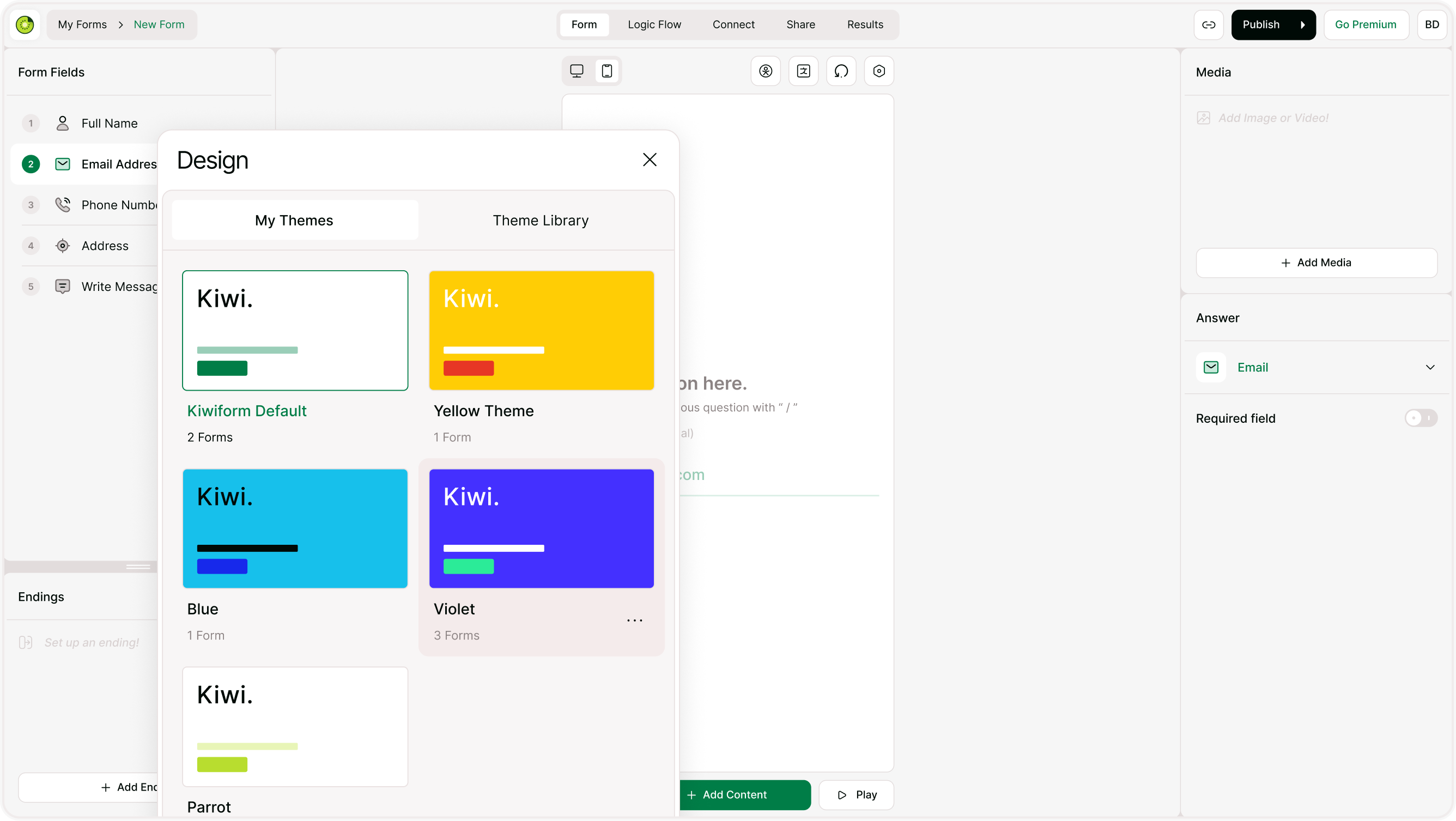This screenshot has height=821, width=1456.
Task: Copy form link using chain icon
Action: (1209, 25)
